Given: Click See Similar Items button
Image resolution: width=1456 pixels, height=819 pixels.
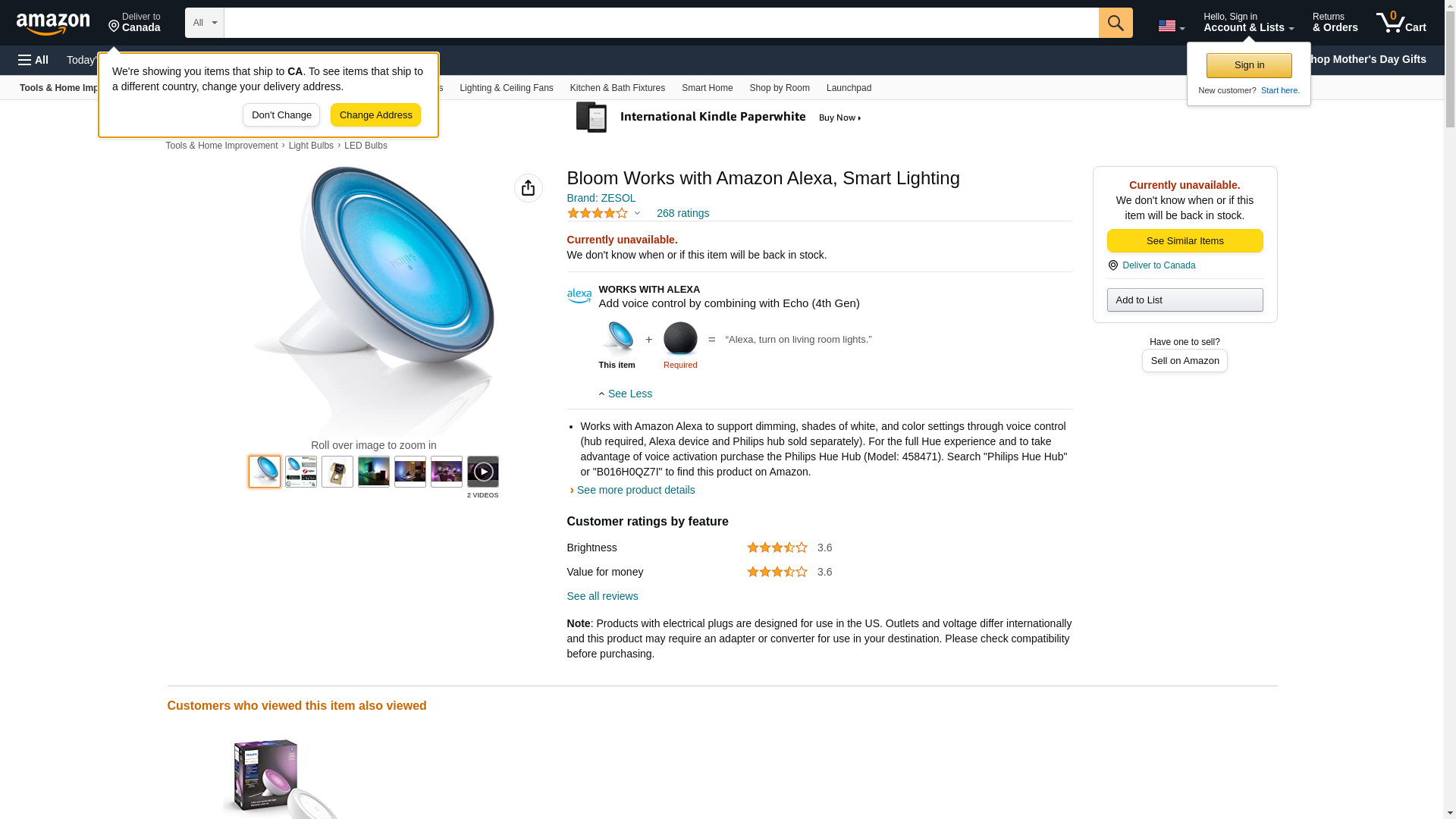Looking at the screenshot, I should coord(1184,240).
